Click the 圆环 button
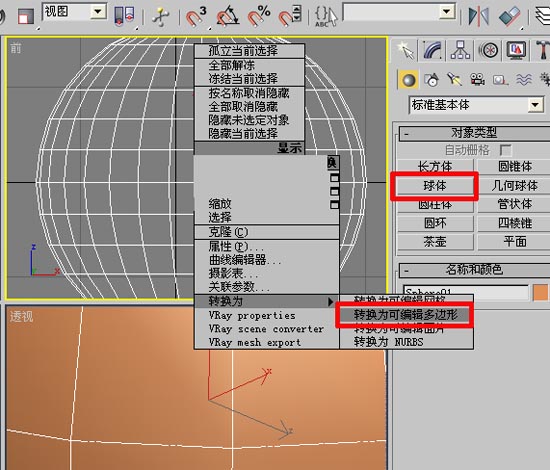Viewport: 550px width, 470px height. [x=435, y=223]
